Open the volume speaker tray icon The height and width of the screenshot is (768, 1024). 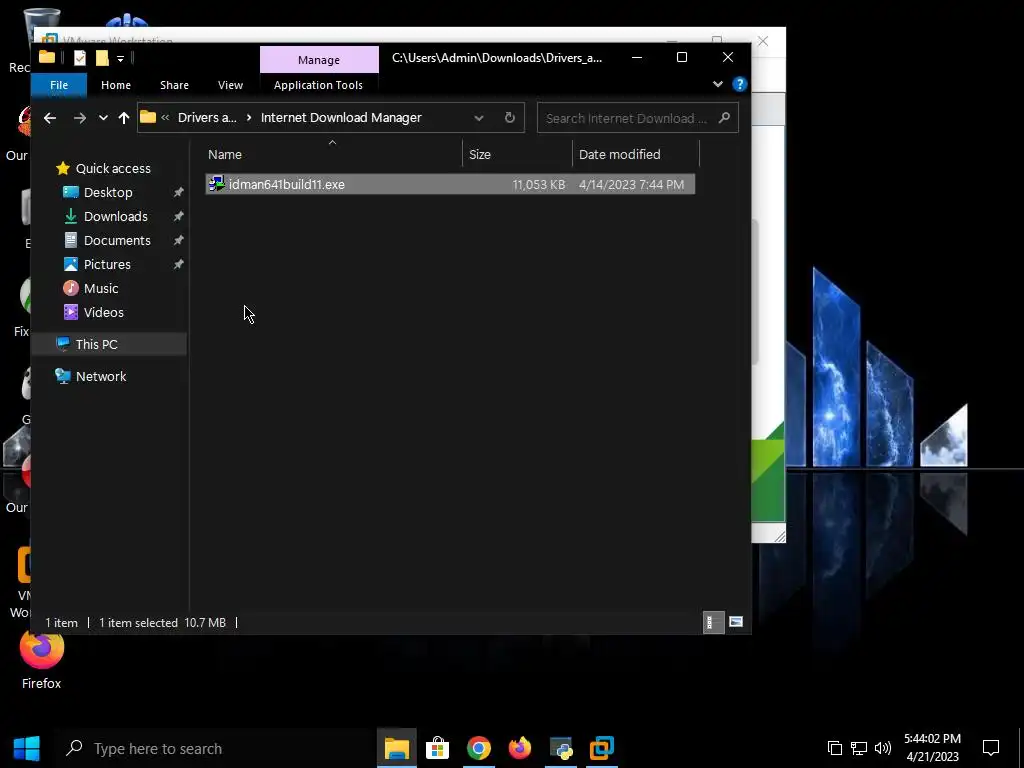(882, 748)
